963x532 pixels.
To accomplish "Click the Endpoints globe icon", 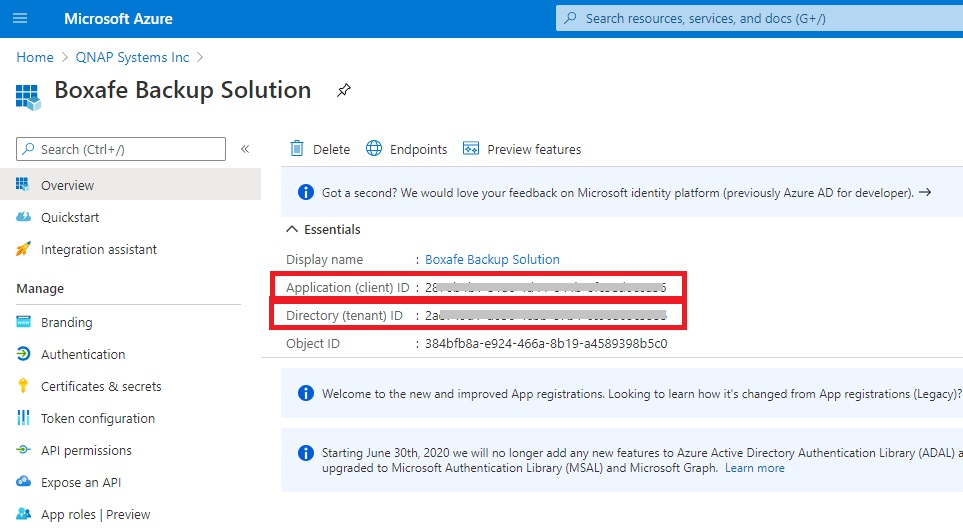I will 373,149.
